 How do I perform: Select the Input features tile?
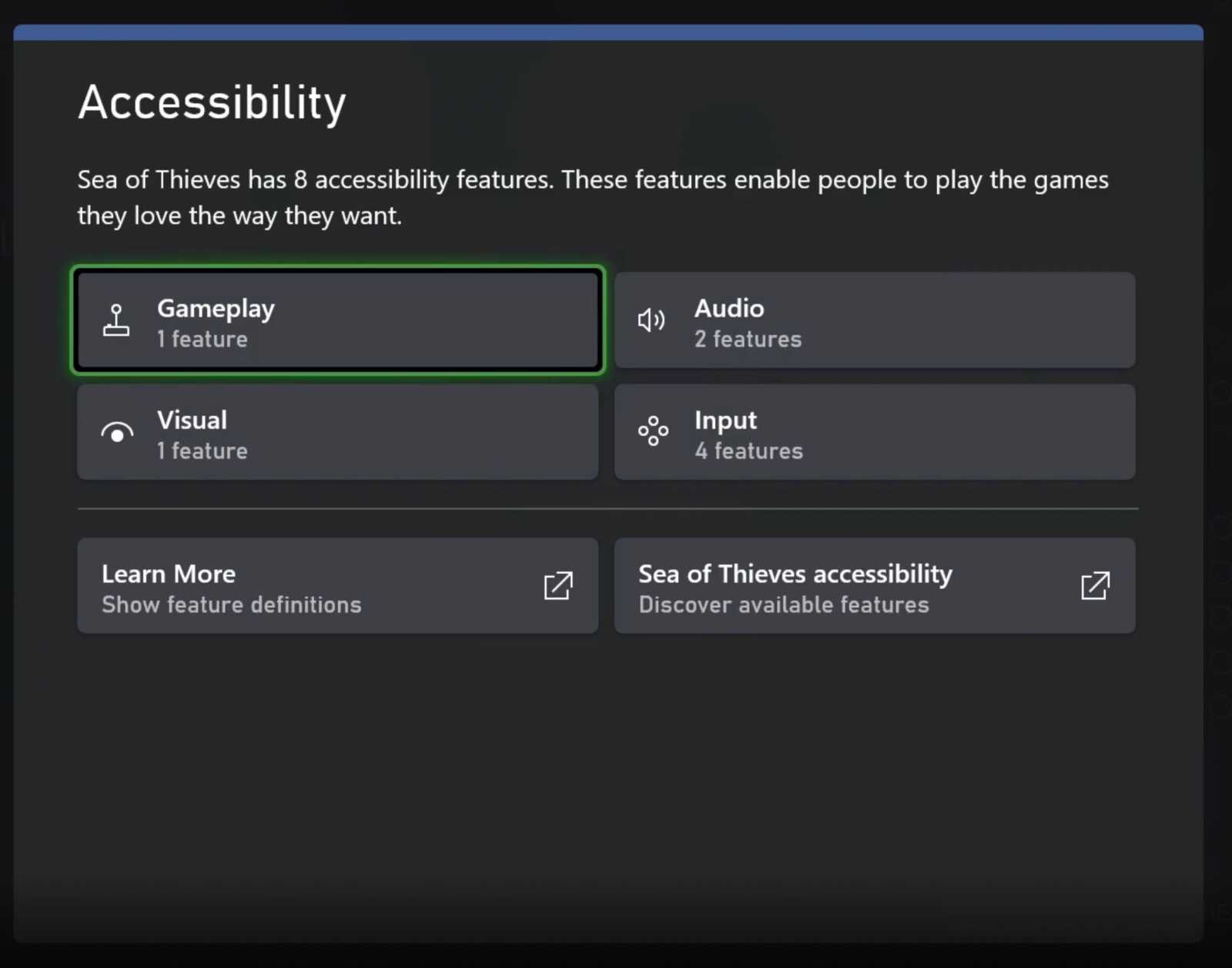pos(875,432)
